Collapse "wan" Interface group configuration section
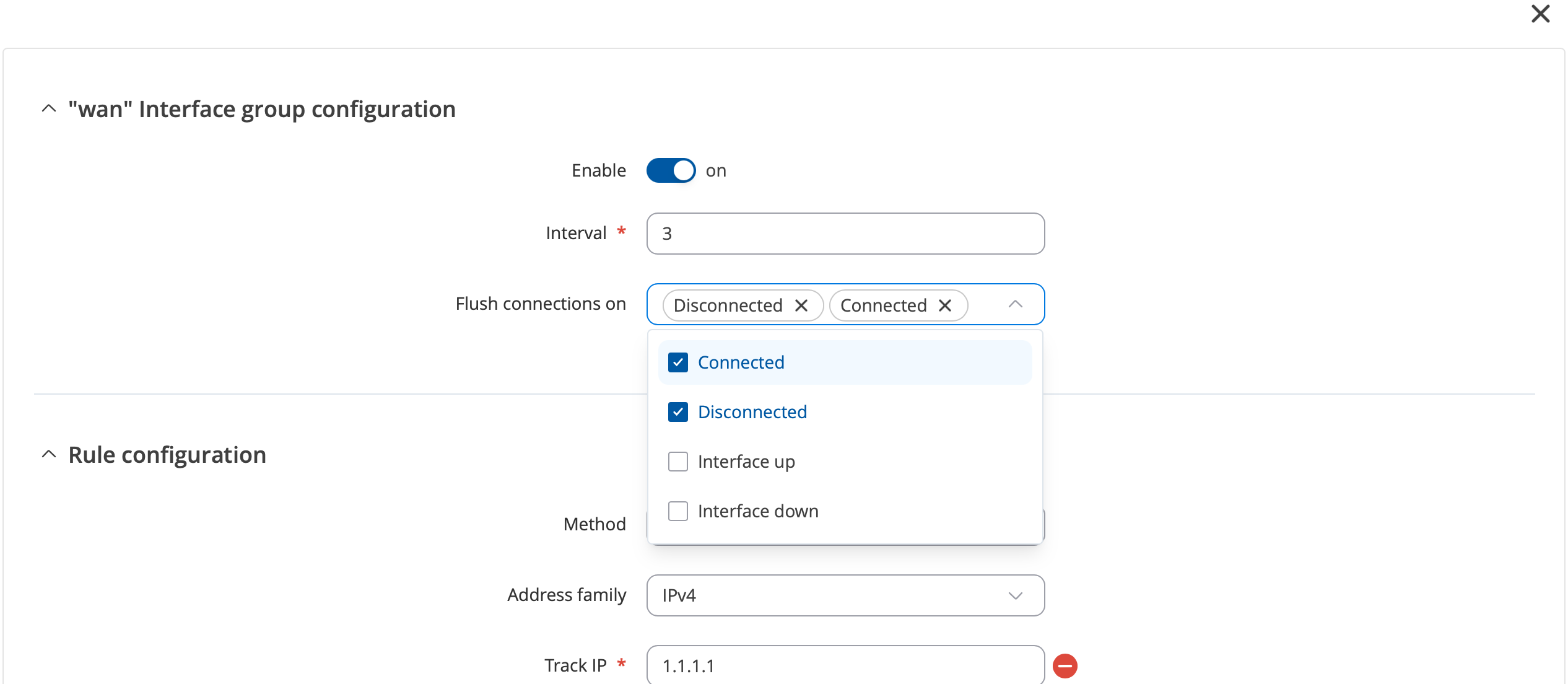 pos(49,108)
